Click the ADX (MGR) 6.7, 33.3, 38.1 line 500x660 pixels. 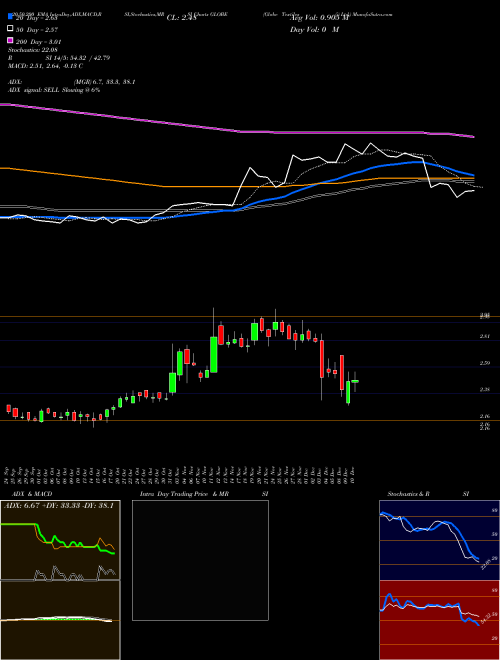click(72, 82)
